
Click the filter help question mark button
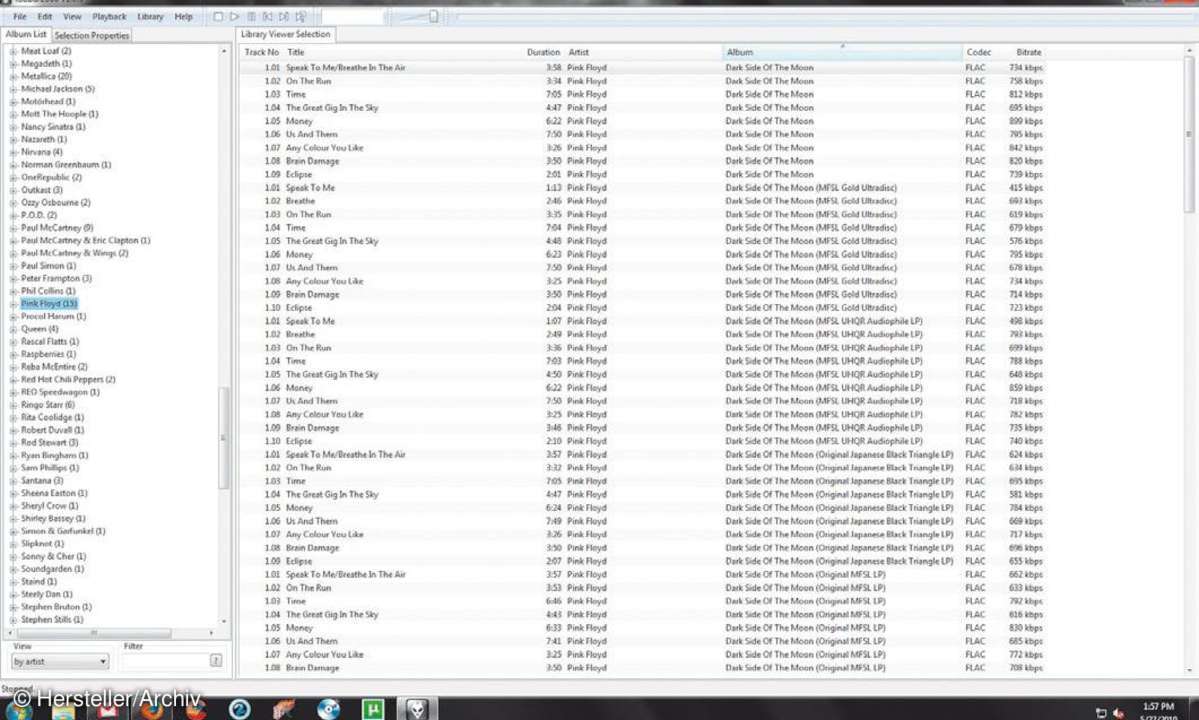coord(216,660)
